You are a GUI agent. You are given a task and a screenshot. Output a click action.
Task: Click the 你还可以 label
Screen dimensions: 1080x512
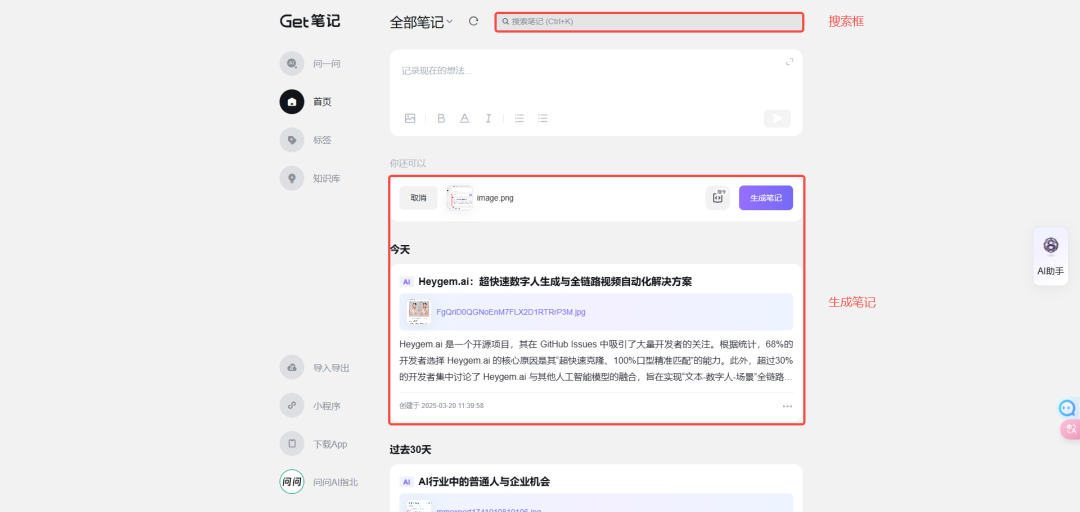[408, 163]
